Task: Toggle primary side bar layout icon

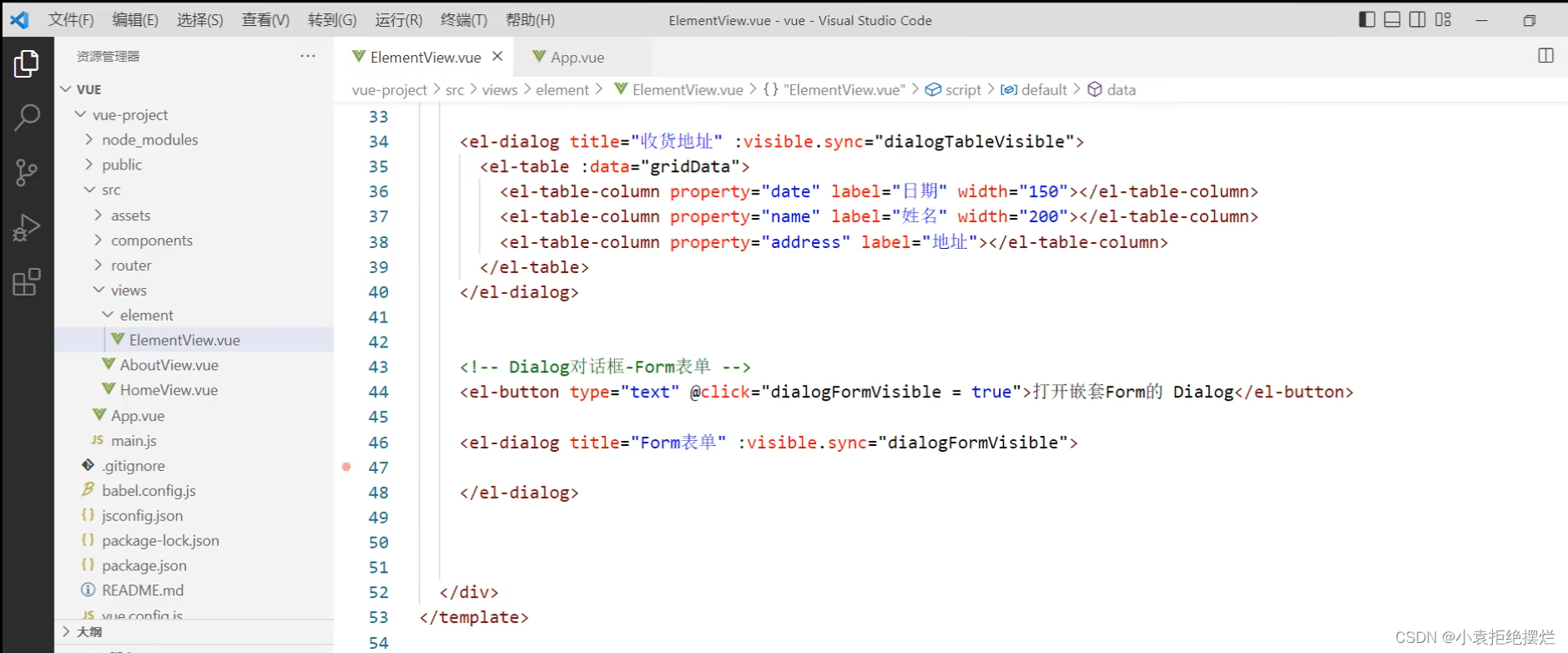Action: pyautogui.click(x=1367, y=19)
